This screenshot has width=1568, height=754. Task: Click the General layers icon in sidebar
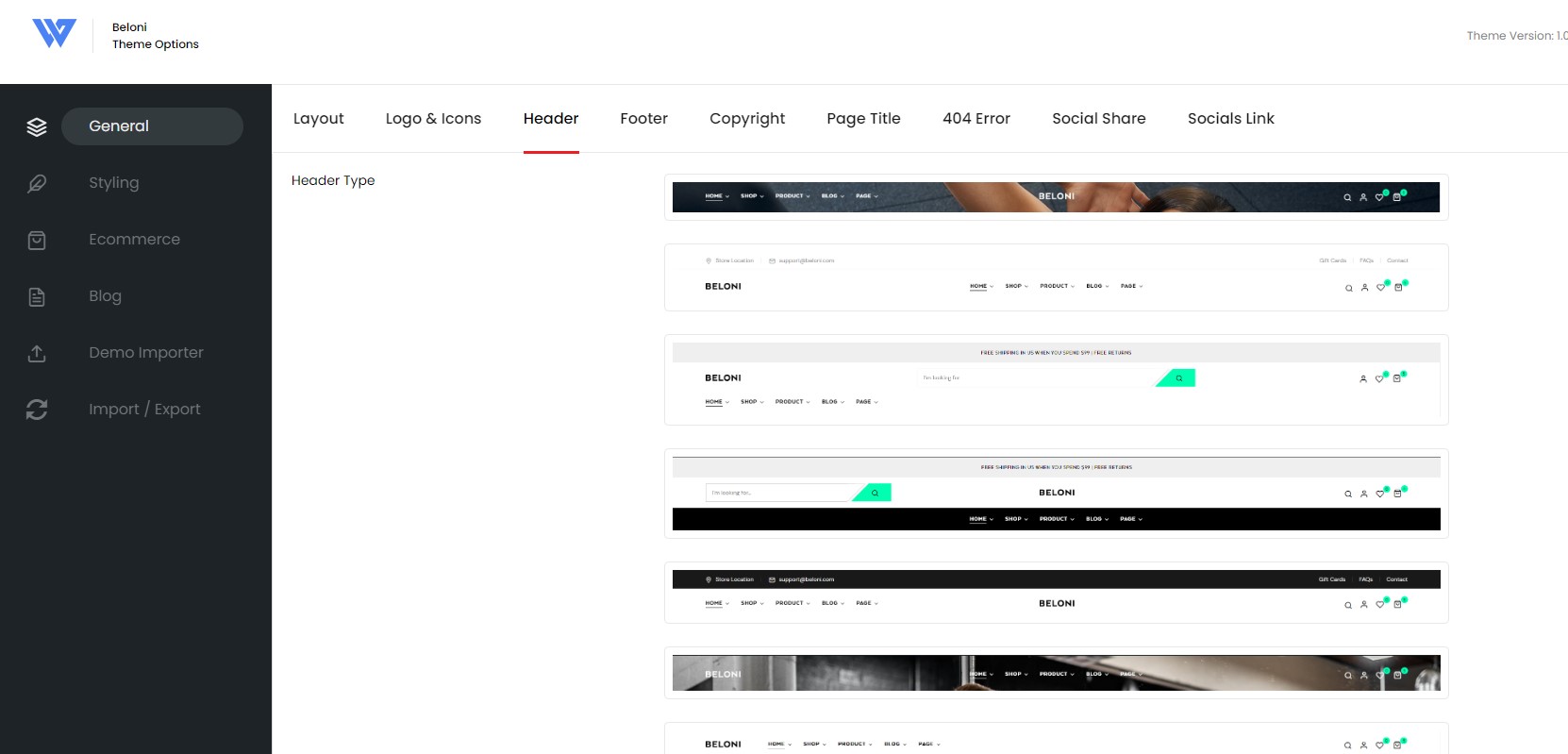coord(37,126)
